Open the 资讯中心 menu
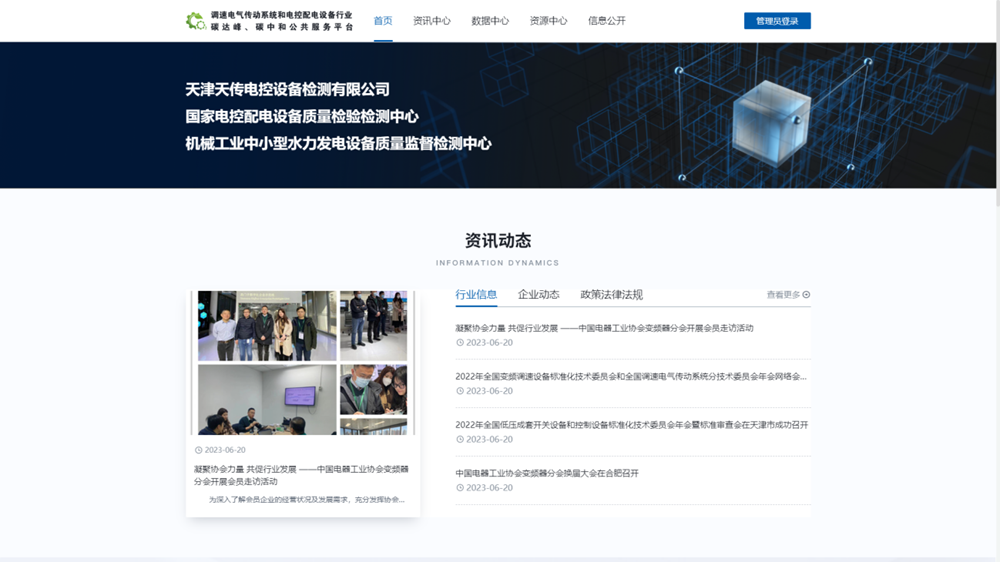The width and height of the screenshot is (1000, 562). coord(432,21)
